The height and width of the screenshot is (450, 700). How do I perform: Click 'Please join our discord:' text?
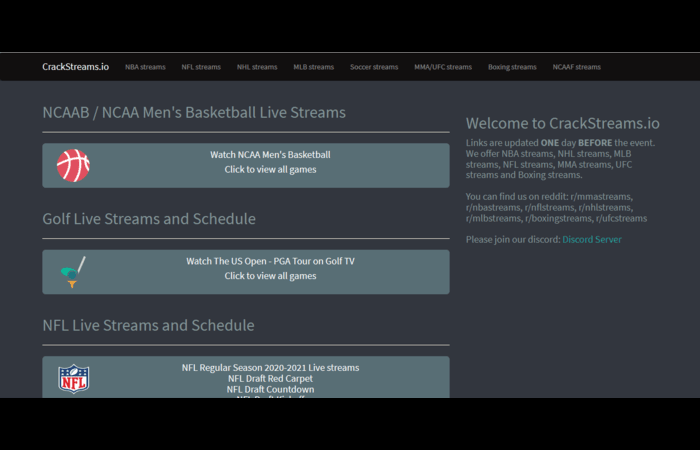tap(513, 240)
